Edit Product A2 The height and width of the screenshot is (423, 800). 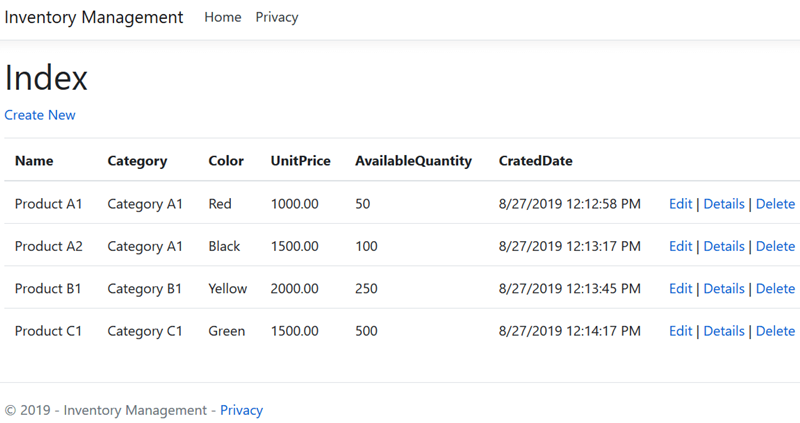pos(680,246)
